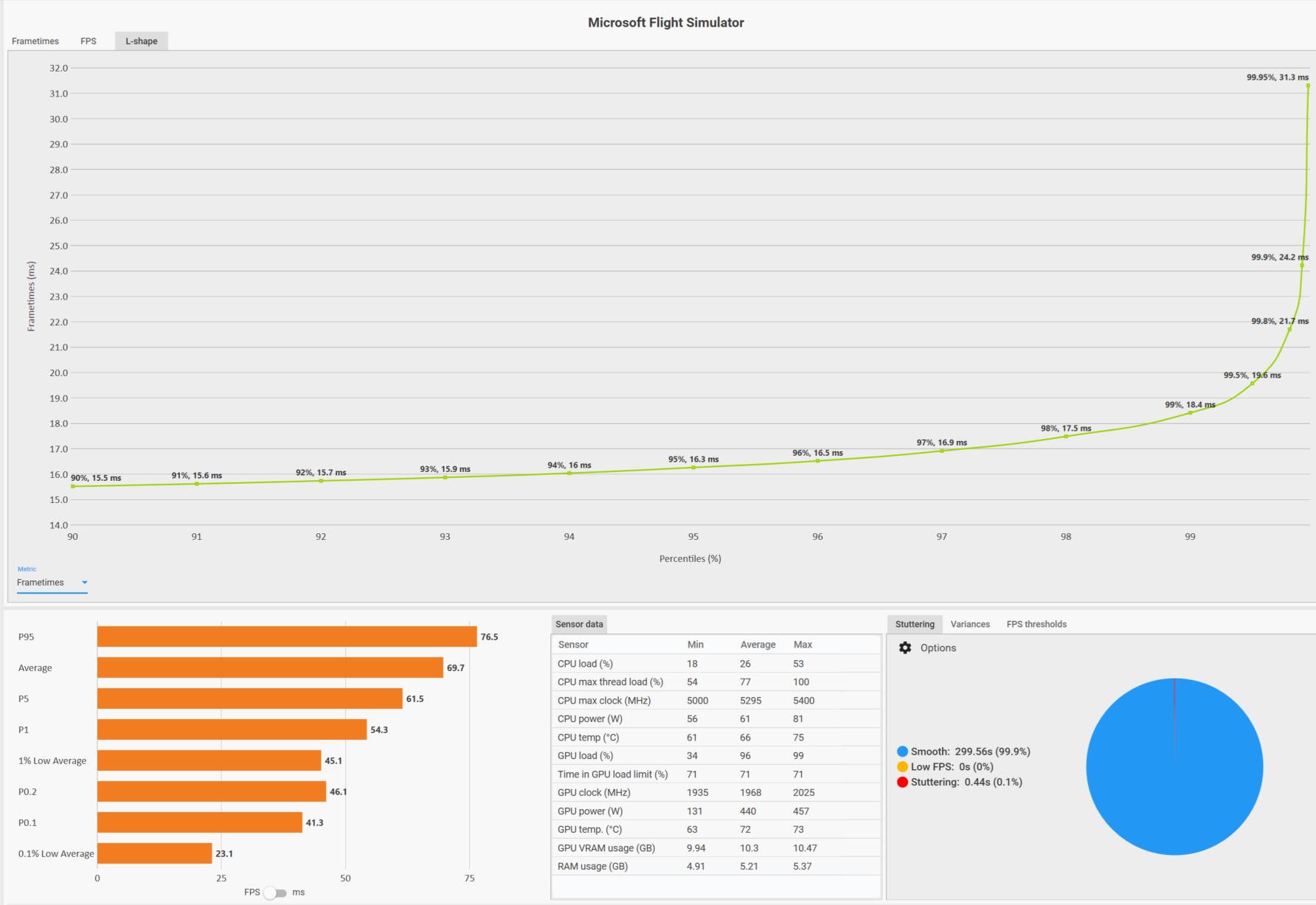Select the L-shape tab
Screen dimensions: 1316x905
[142, 41]
